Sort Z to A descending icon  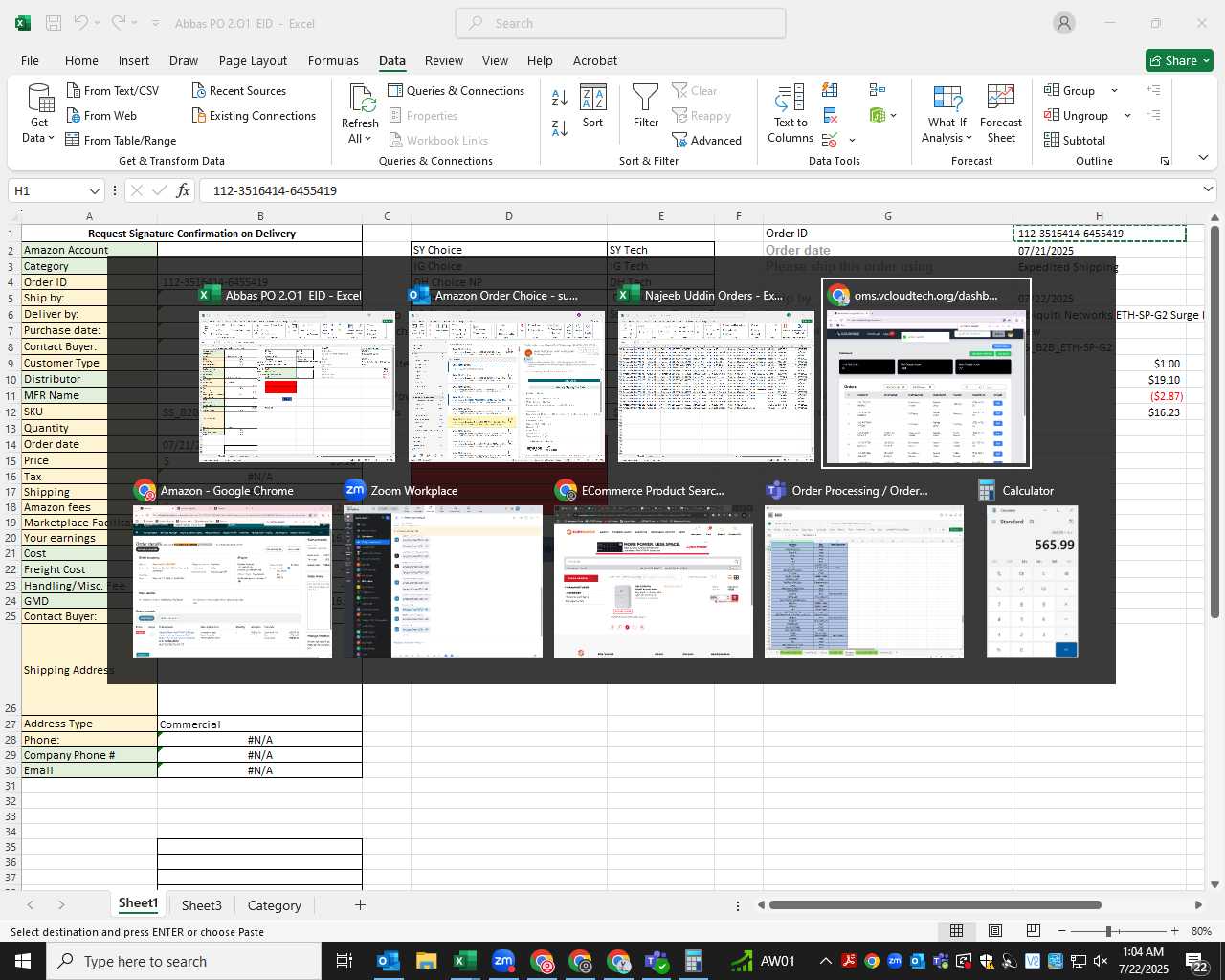(560, 127)
